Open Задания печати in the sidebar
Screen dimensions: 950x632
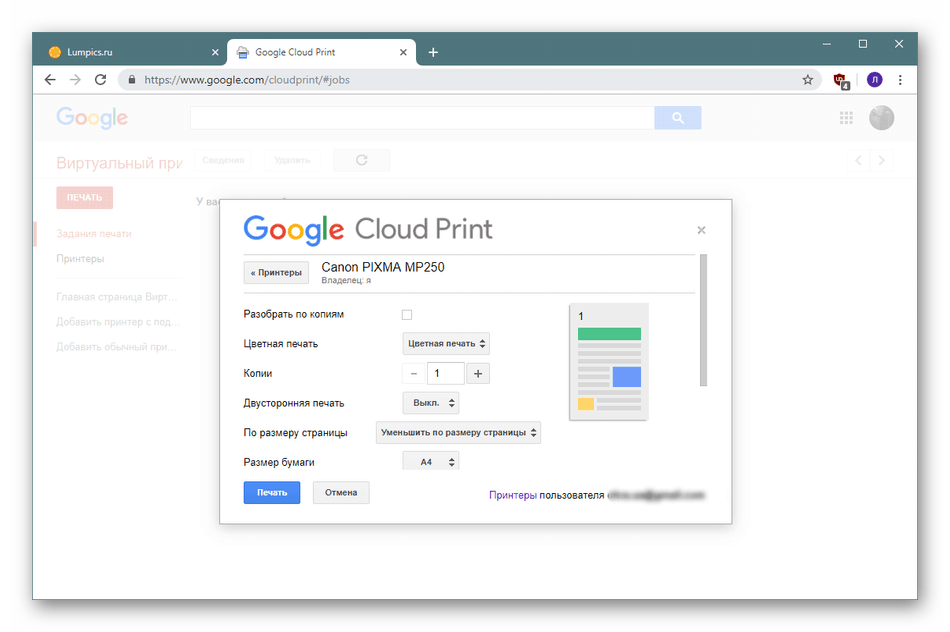coord(94,234)
